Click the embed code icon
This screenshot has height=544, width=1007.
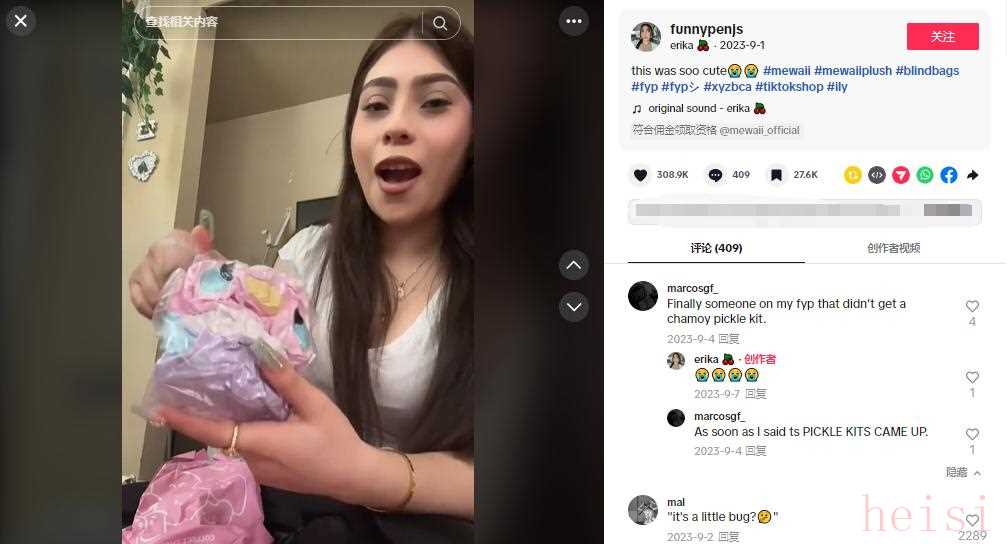(x=877, y=175)
